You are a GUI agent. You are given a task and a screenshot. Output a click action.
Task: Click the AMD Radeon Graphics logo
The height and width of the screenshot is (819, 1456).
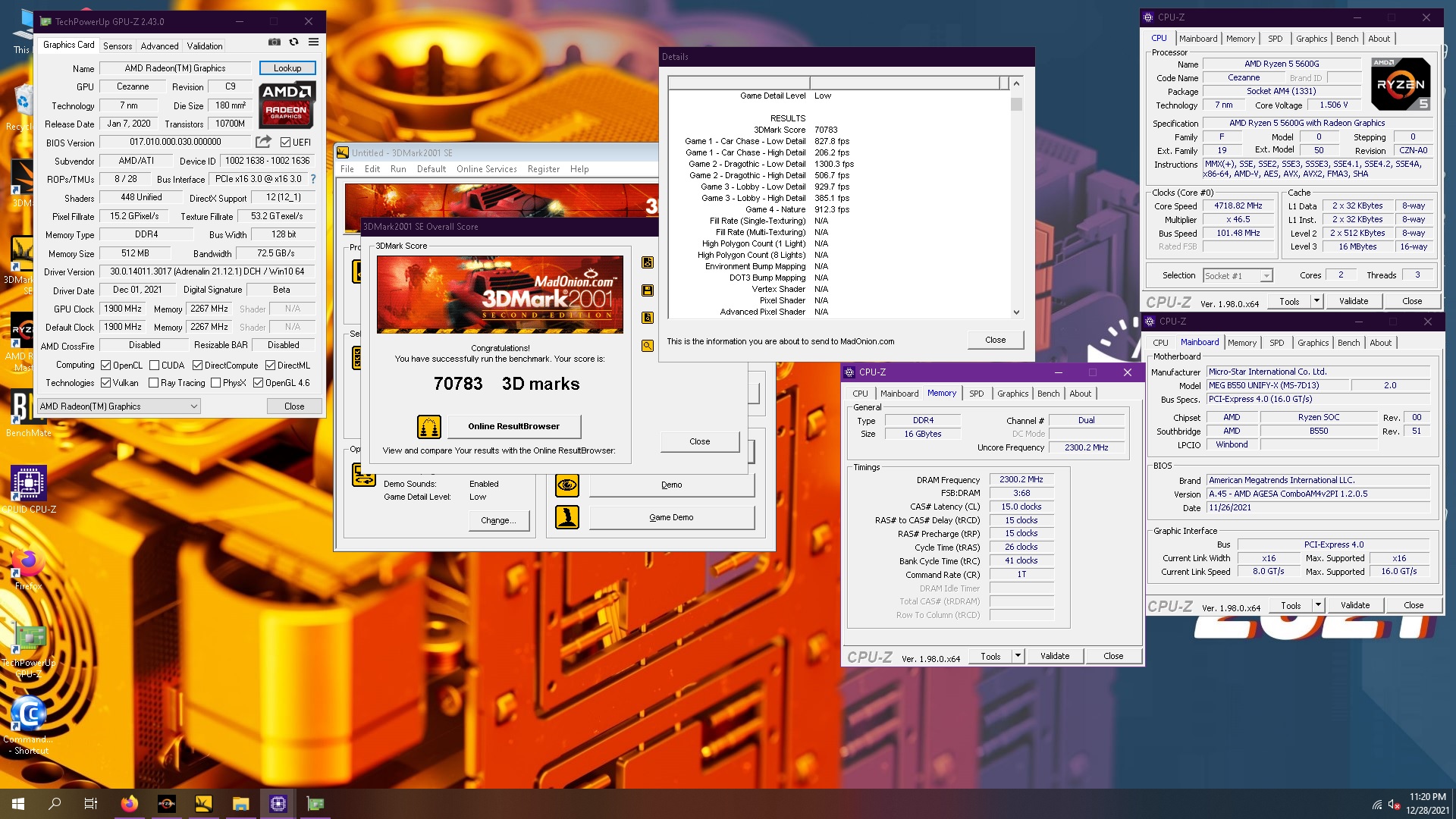[x=287, y=105]
